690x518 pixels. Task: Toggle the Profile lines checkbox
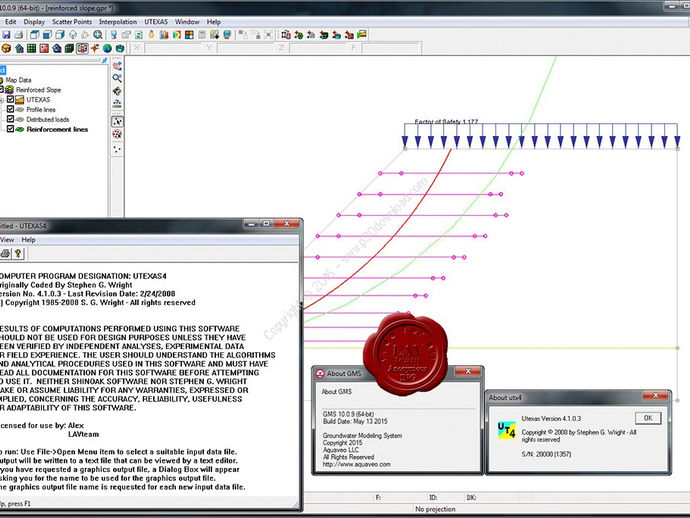(11, 109)
